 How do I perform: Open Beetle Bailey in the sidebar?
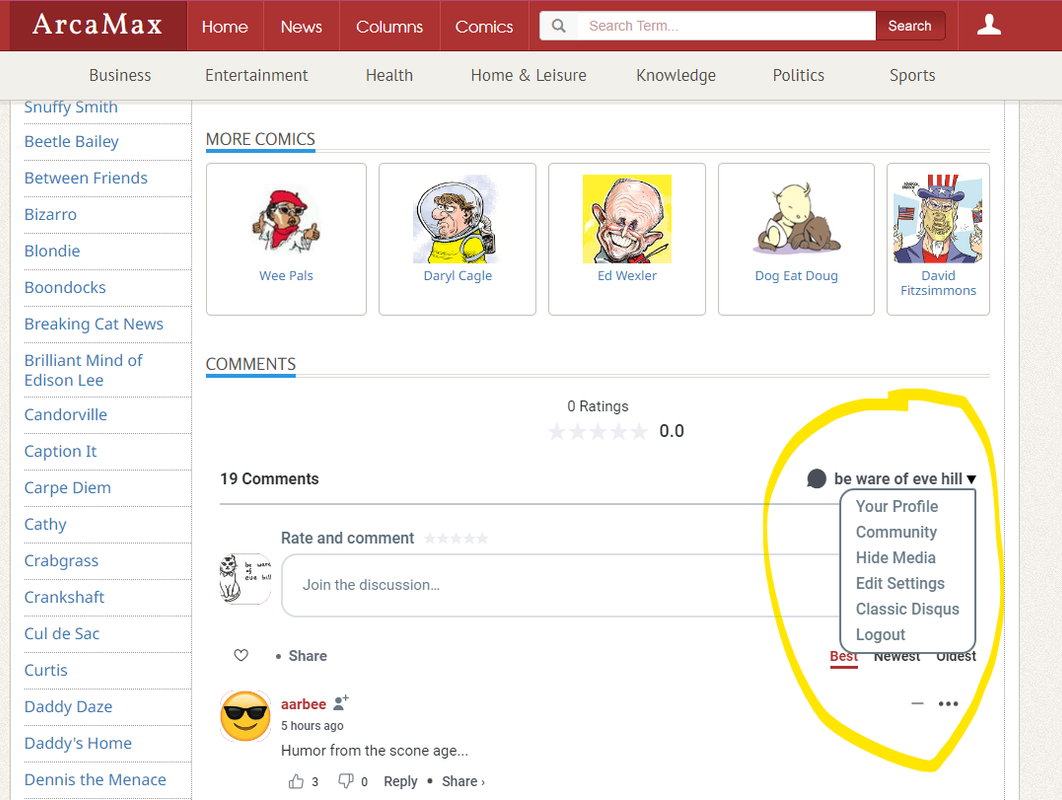tap(71, 142)
